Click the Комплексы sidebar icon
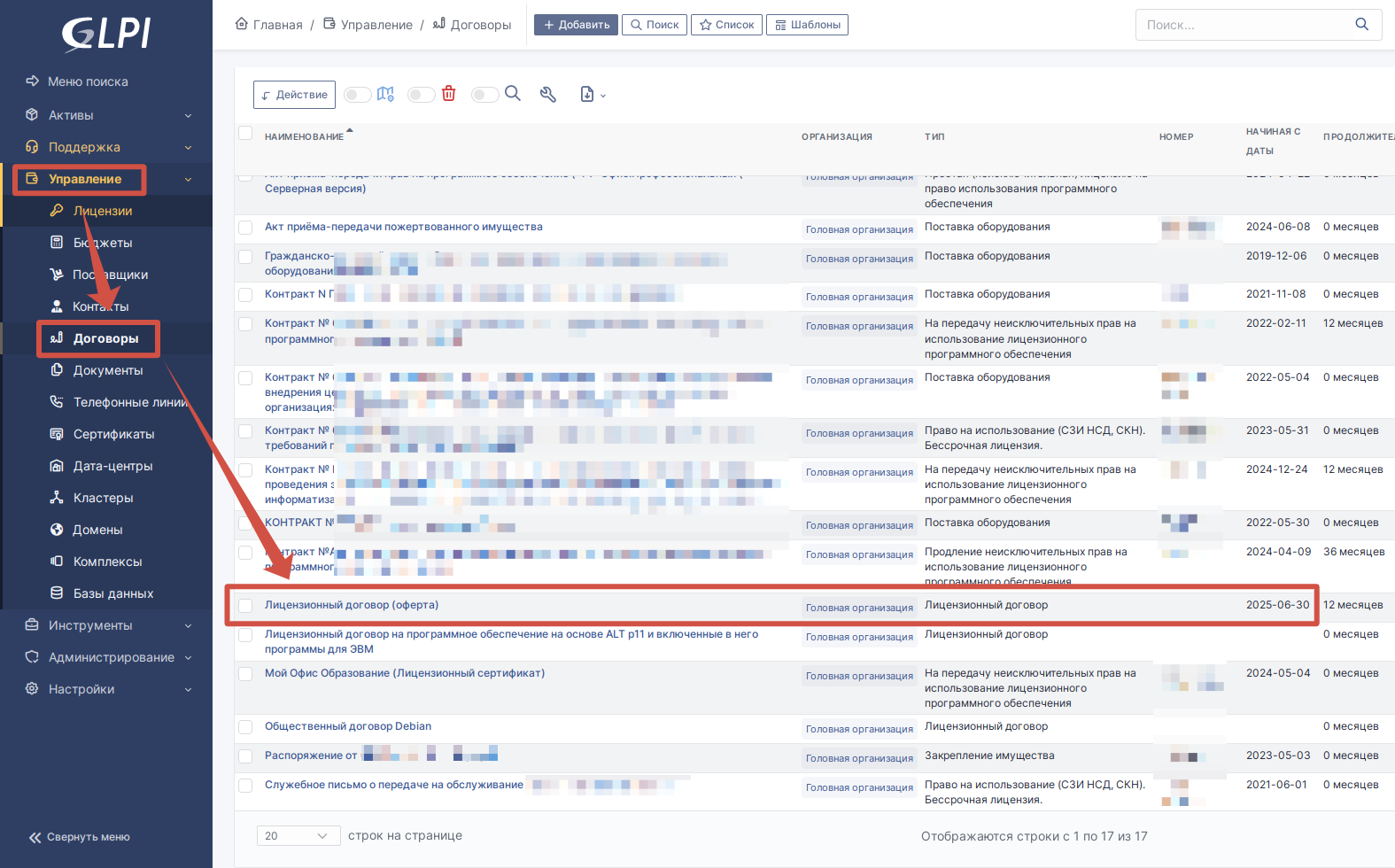Image resolution: width=1395 pixels, height=868 pixels. (57, 562)
